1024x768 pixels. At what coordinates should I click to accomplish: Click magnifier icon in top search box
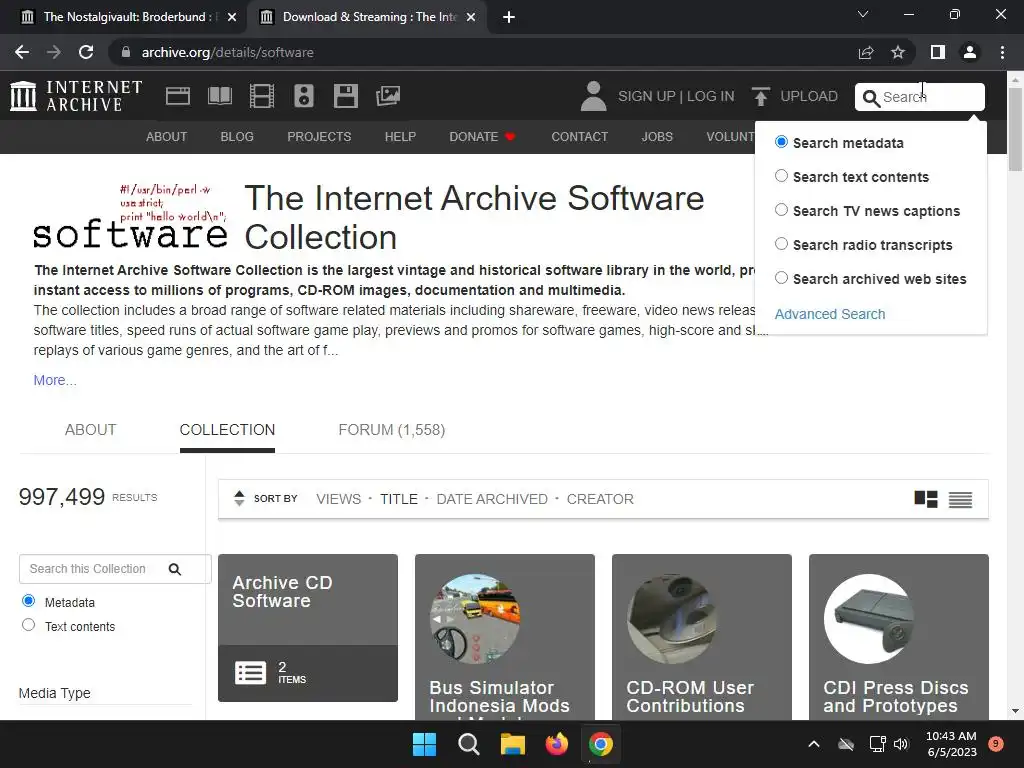[x=871, y=98]
